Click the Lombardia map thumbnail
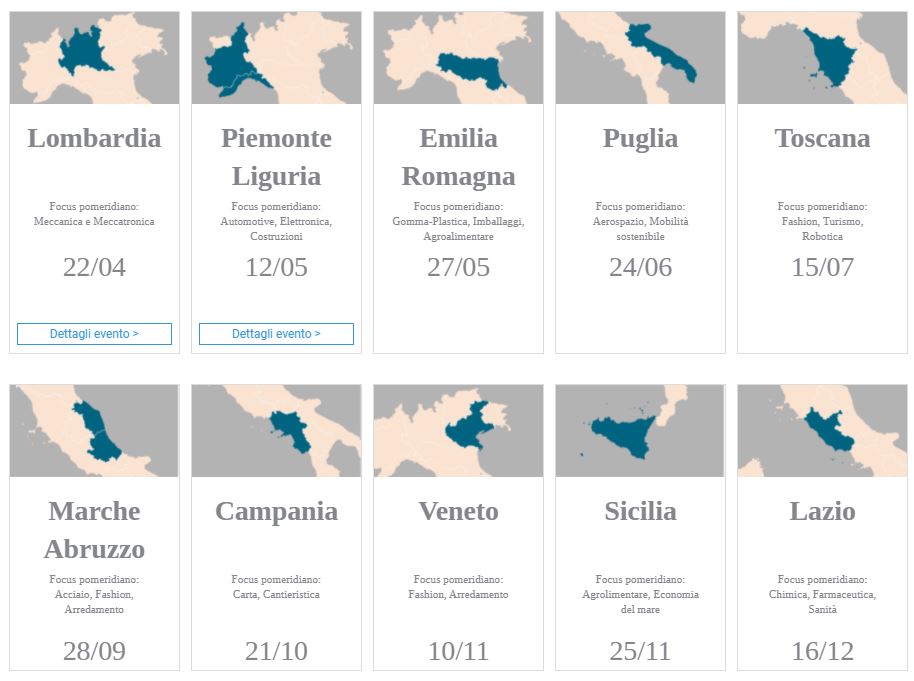This screenshot has width=914, height=681. click(x=94, y=58)
